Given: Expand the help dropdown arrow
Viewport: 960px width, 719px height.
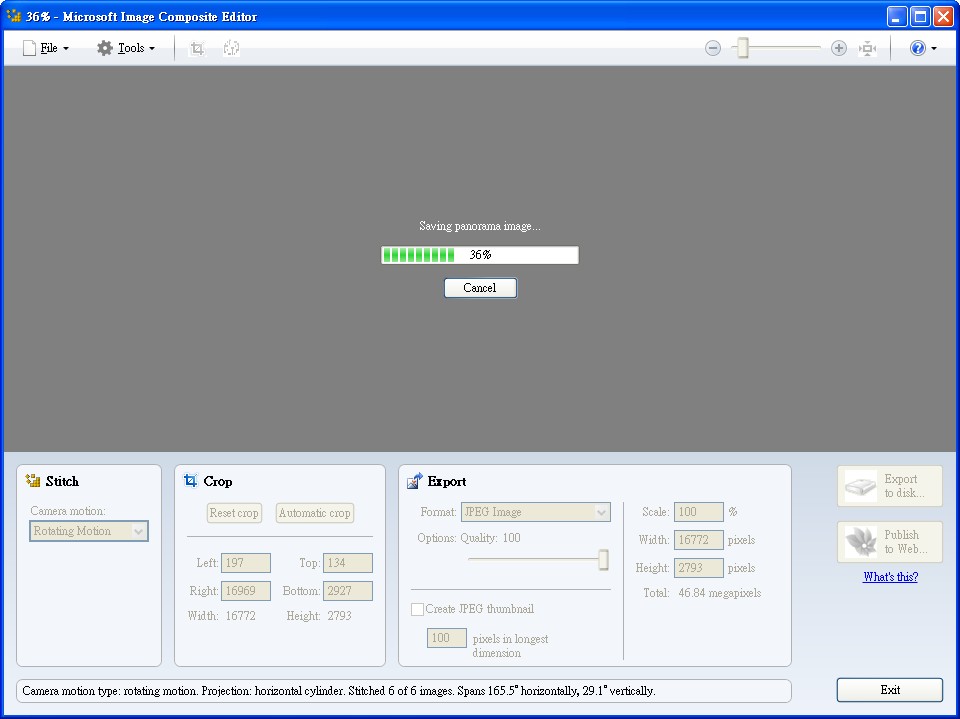Looking at the screenshot, I should [934, 48].
